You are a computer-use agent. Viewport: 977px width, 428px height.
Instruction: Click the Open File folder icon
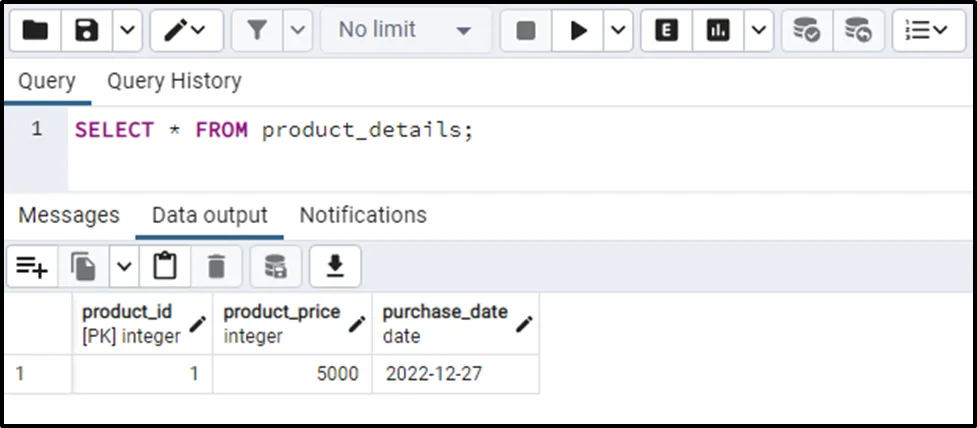point(35,31)
